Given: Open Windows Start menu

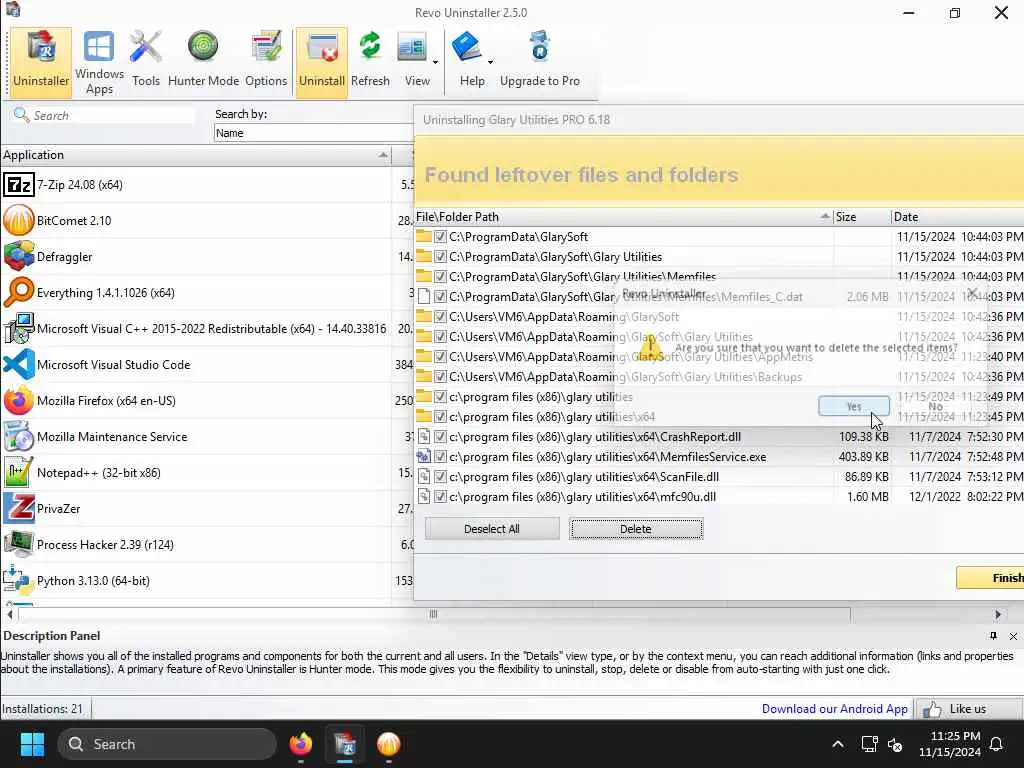Looking at the screenshot, I should (32, 744).
